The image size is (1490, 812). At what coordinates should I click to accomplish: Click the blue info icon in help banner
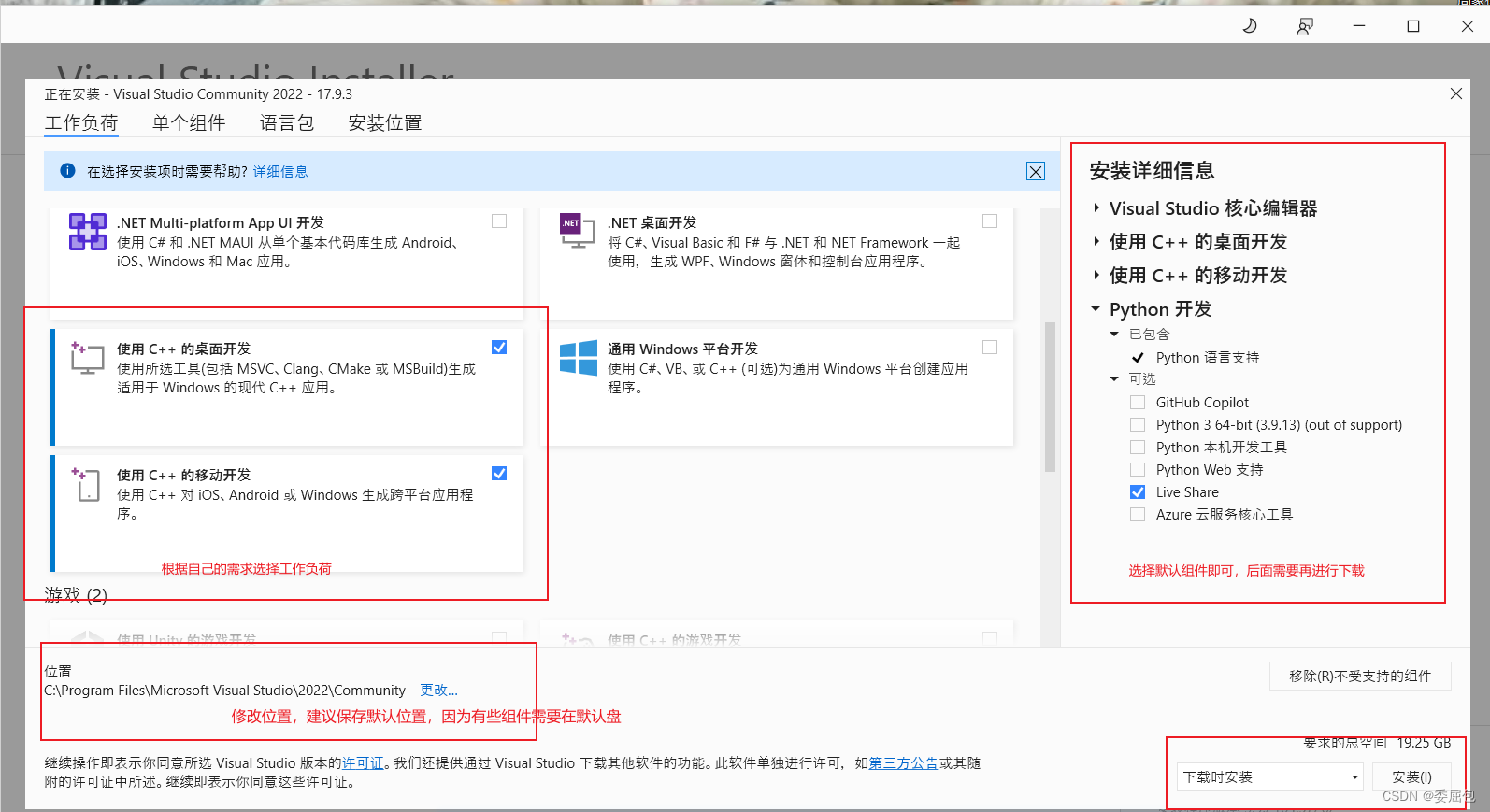coord(67,171)
